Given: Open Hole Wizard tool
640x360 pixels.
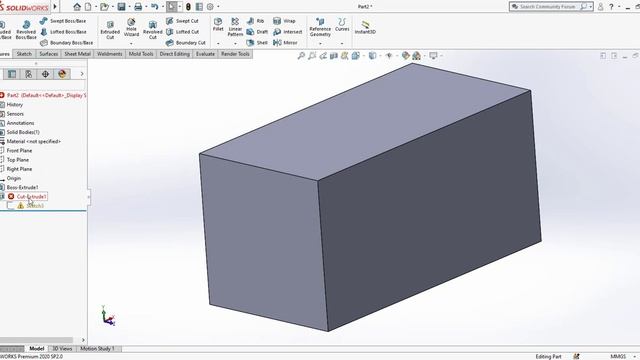Looking at the screenshot, I should (x=131, y=28).
